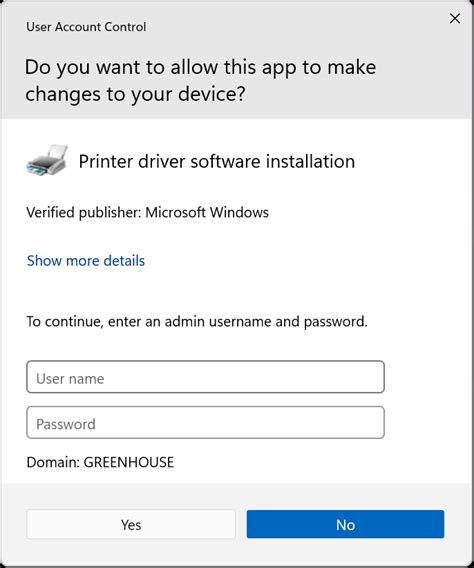This screenshot has height=568, width=474.
Task: Select the Printer driver software installation name
Action: (x=217, y=162)
